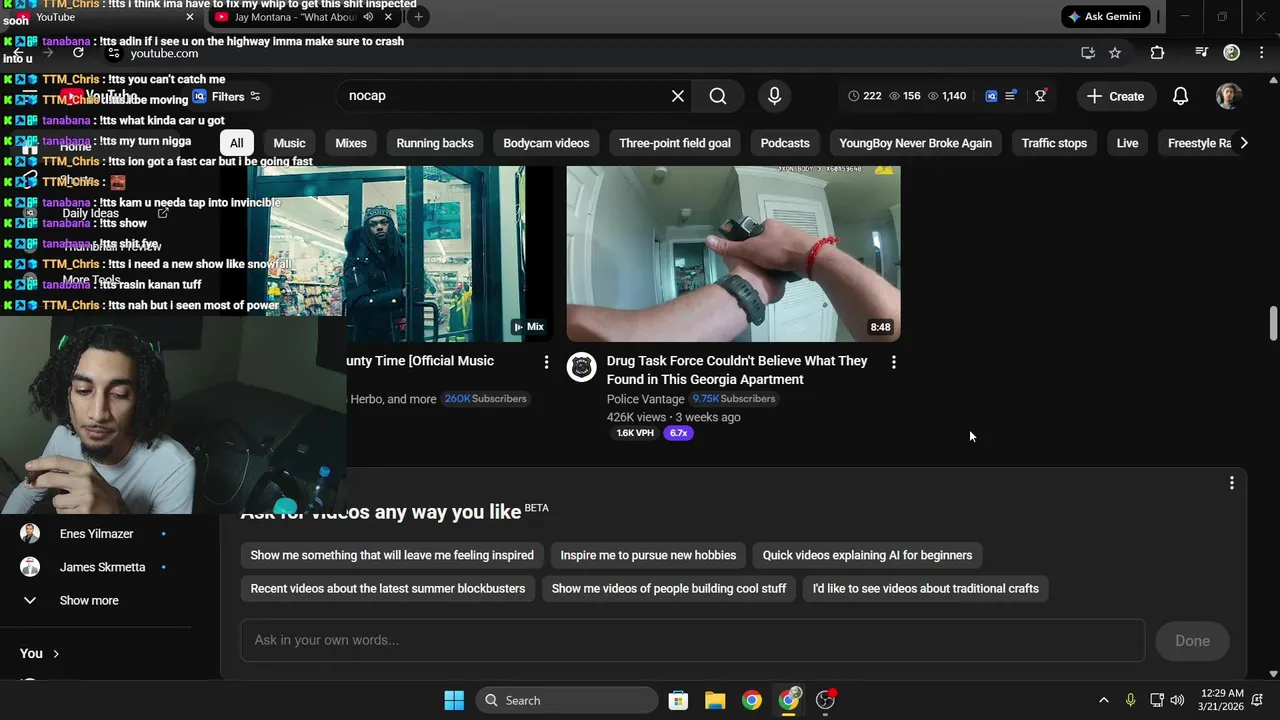Mute the Jay Montana tab audio
Viewport: 1280px width, 720px height.
[368, 17]
